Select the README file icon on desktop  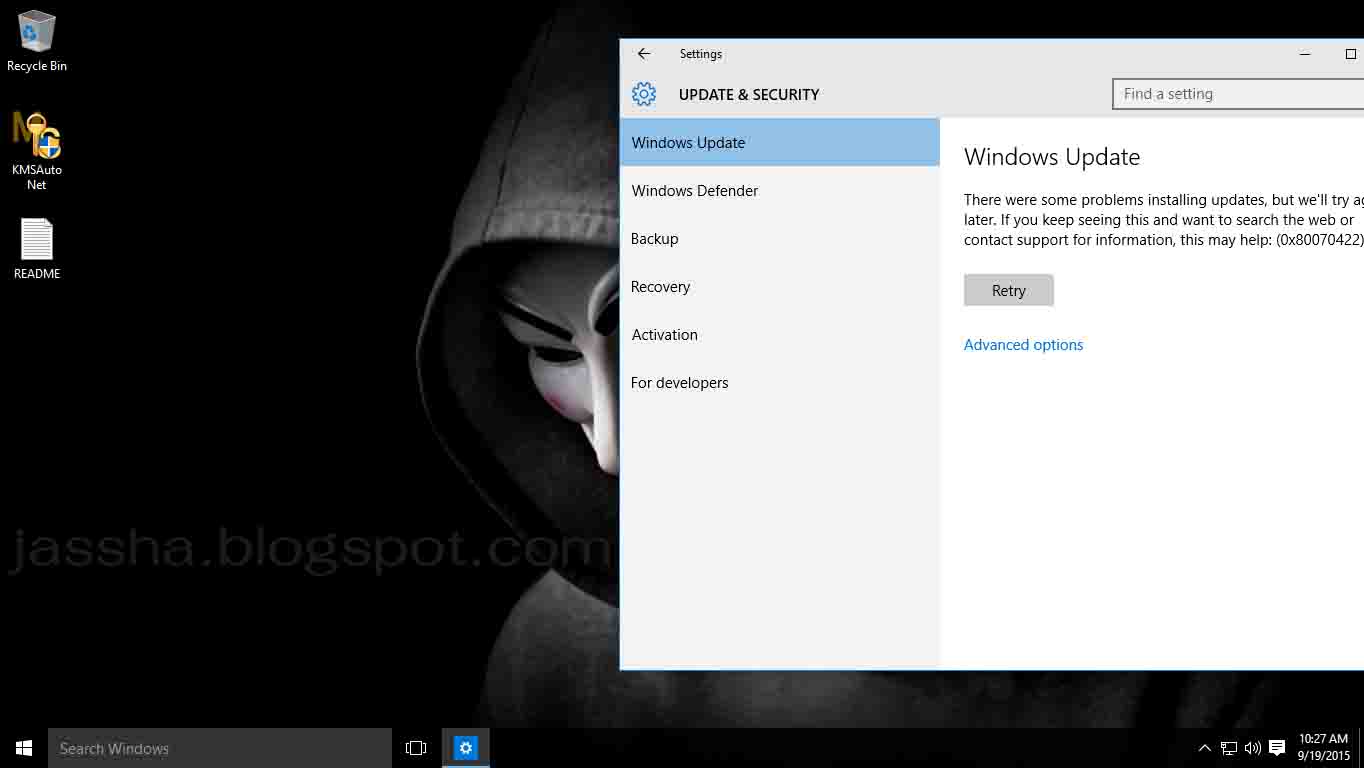[x=37, y=249]
